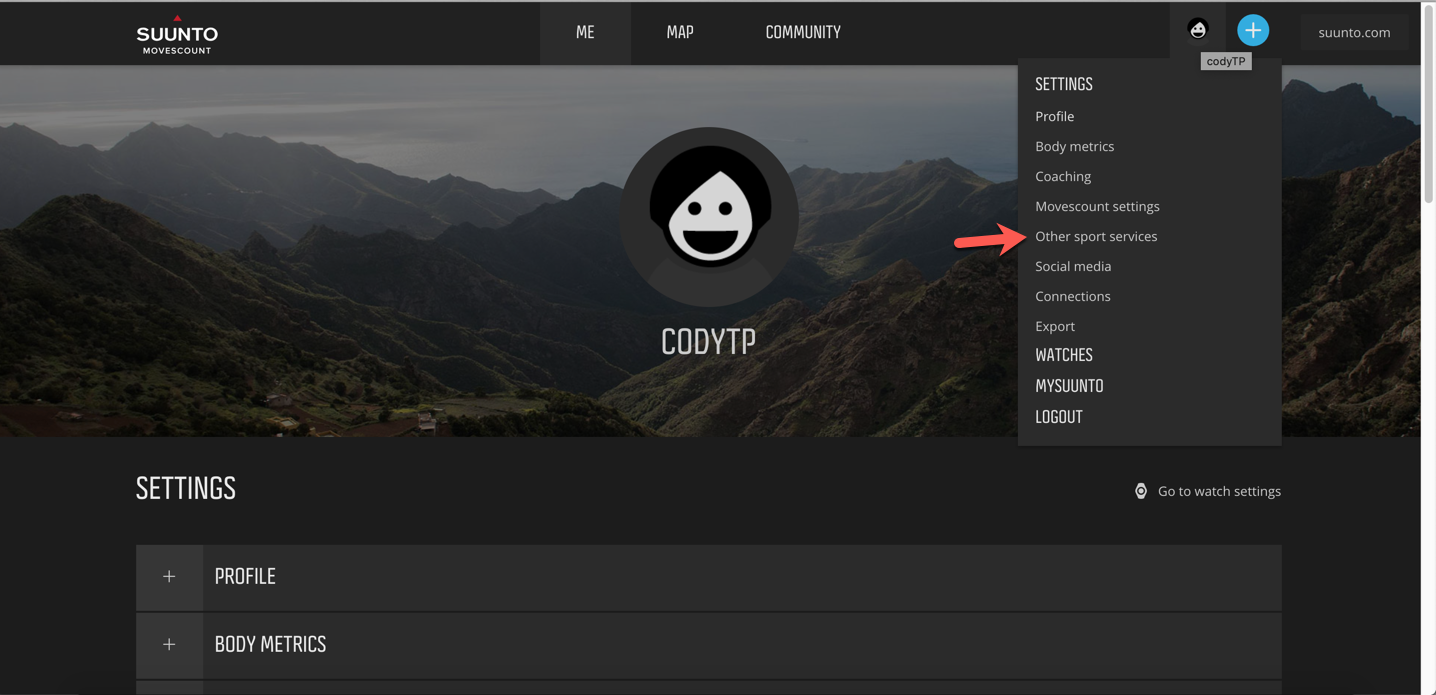Viewport: 1436px width, 695px height.
Task: Click the Suunto Movescount logo
Action: [177, 35]
